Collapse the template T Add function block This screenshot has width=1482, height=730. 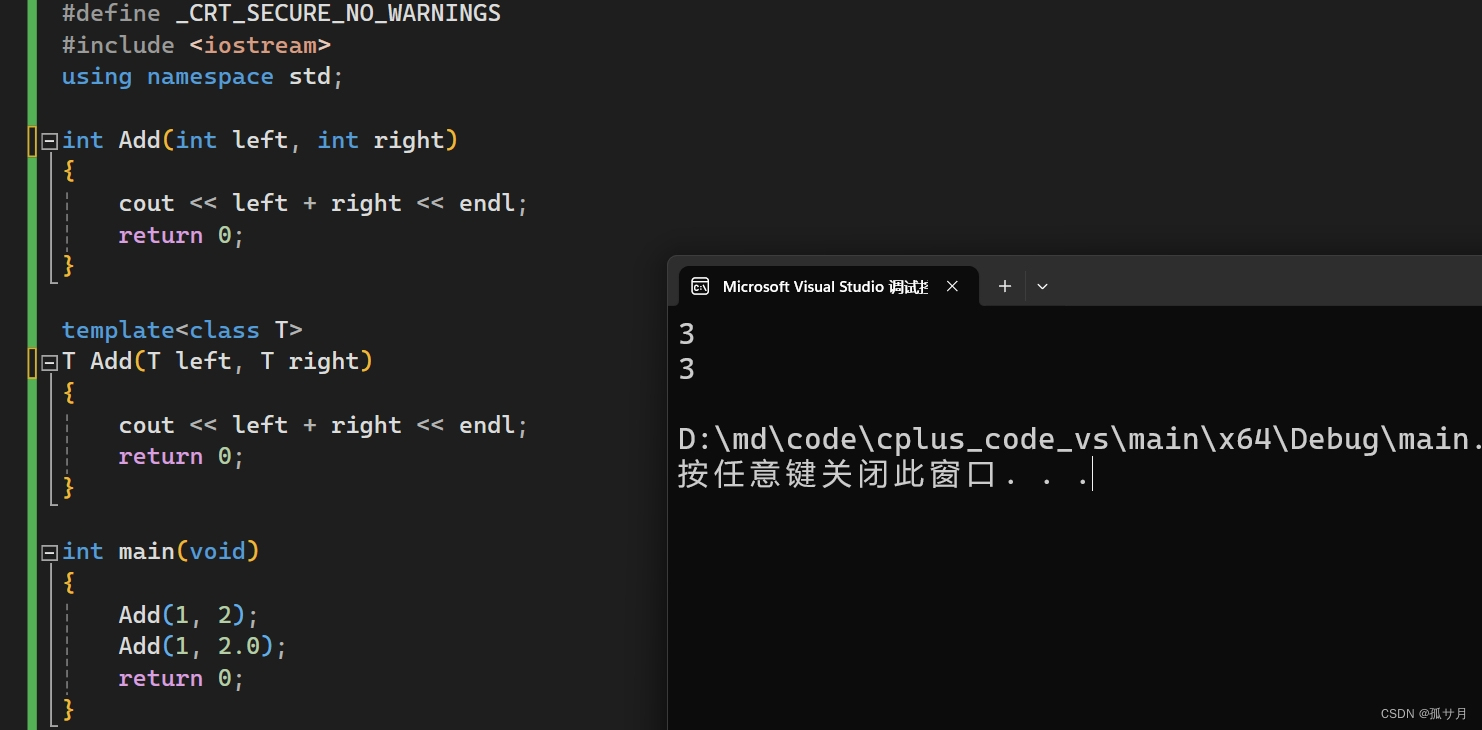[50, 363]
